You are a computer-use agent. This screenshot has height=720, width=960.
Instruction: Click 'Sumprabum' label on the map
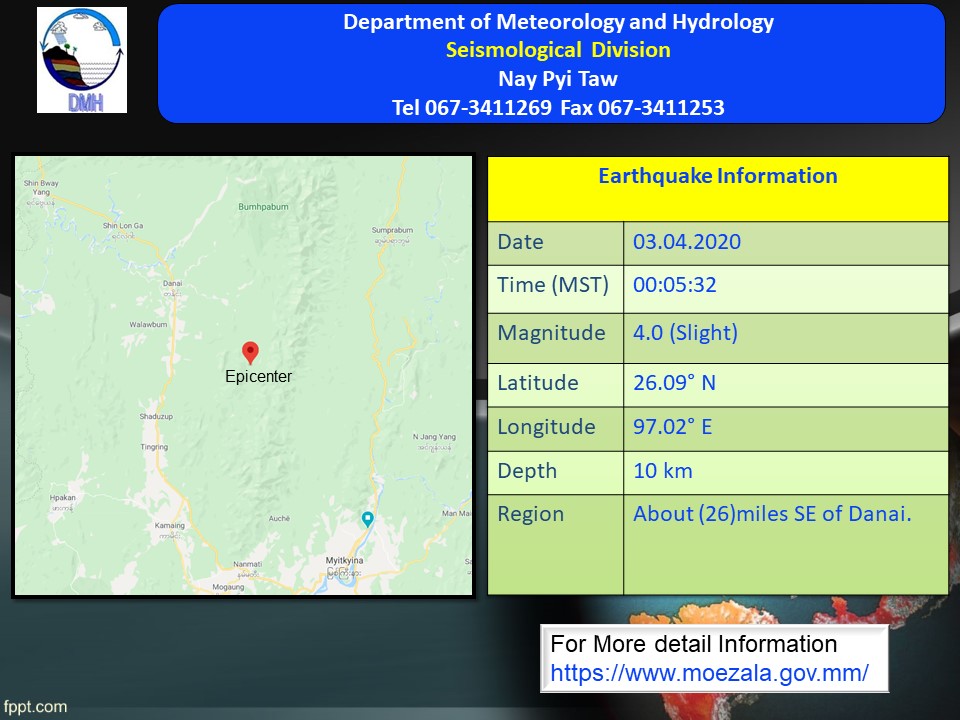coord(392,230)
